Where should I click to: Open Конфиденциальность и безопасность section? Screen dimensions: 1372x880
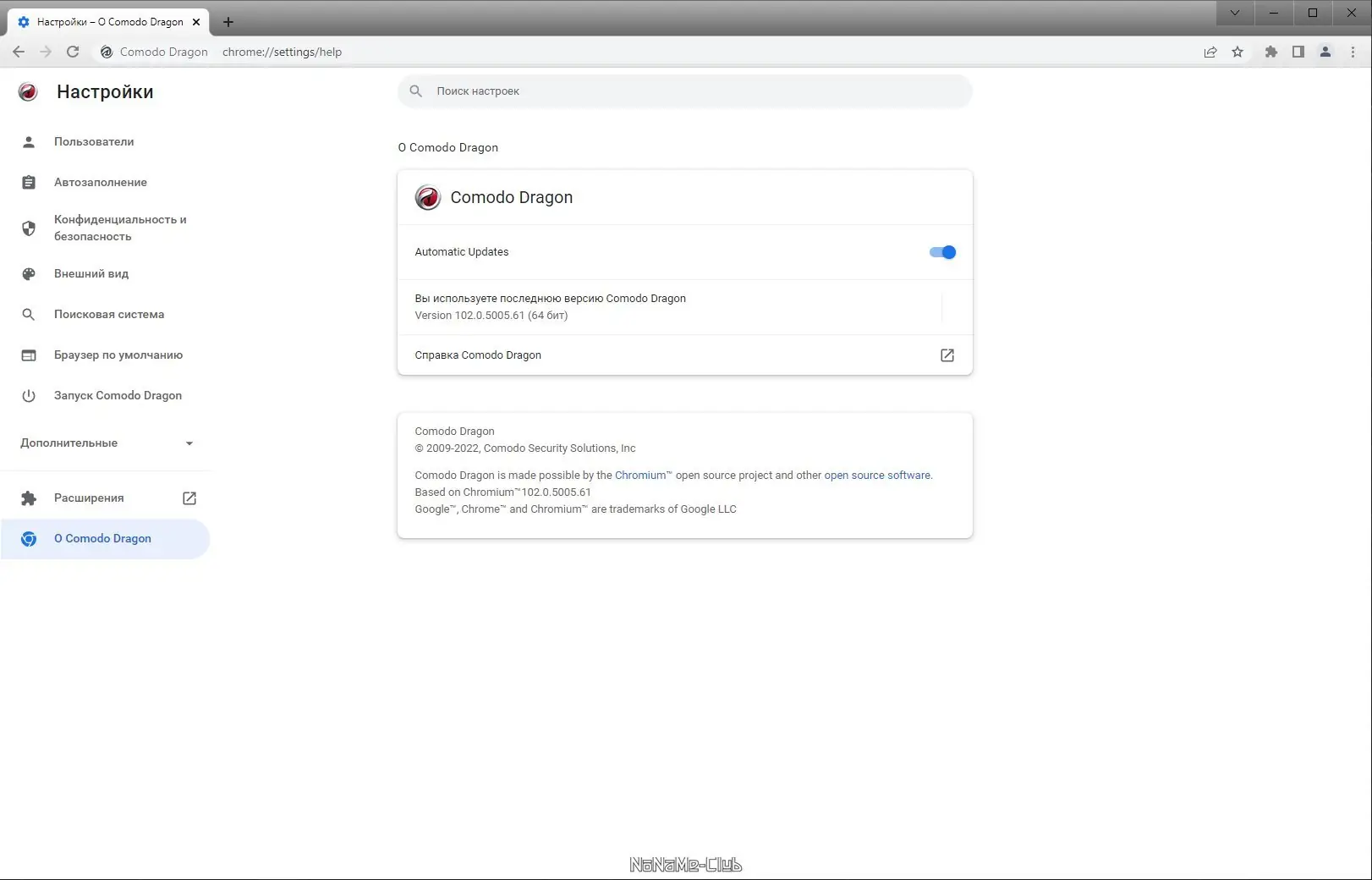pyautogui.click(x=105, y=228)
